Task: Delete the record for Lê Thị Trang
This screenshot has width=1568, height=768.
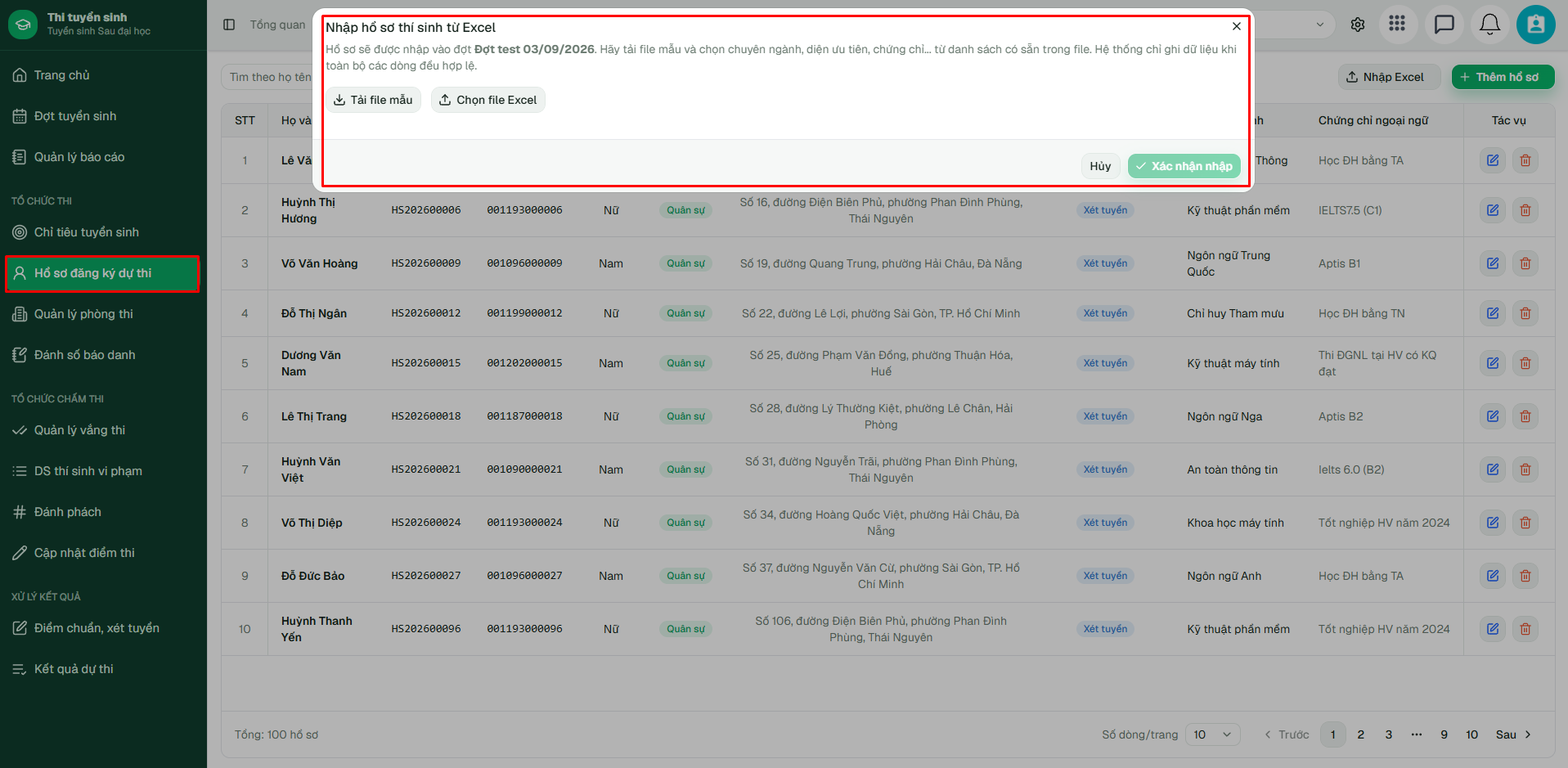Action: 1525,416
